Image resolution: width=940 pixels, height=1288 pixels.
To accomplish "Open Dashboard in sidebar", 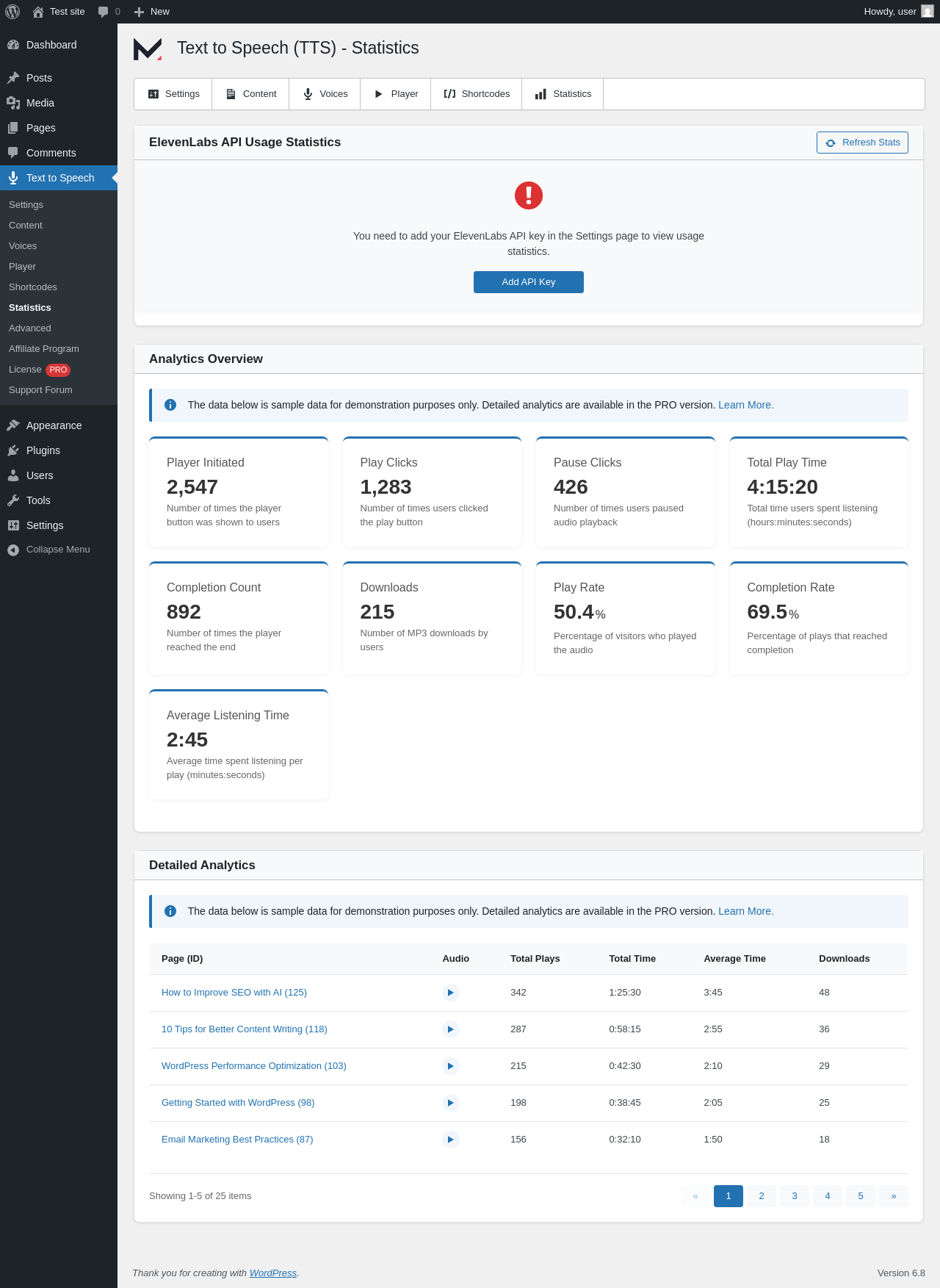I will [x=59, y=45].
